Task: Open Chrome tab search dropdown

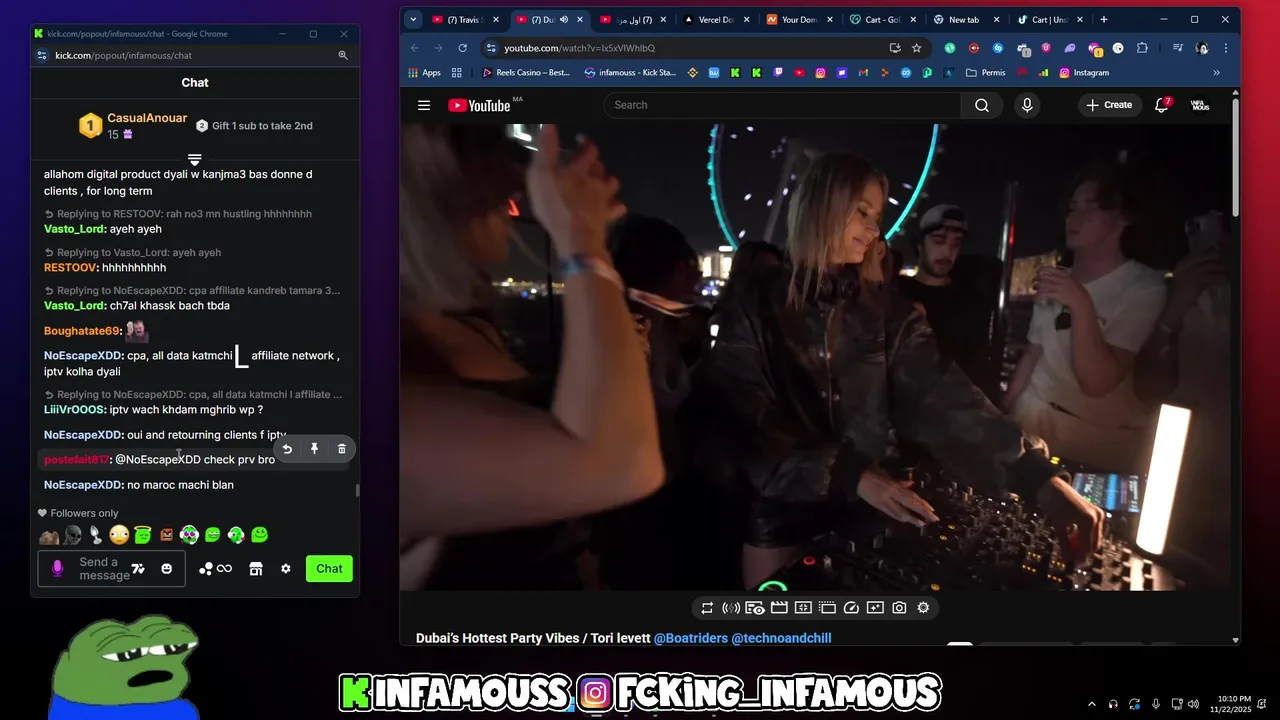Action: [x=414, y=20]
